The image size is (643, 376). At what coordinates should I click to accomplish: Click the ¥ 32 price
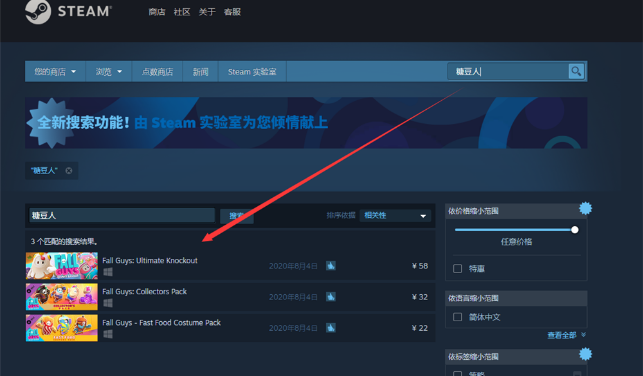coord(420,297)
